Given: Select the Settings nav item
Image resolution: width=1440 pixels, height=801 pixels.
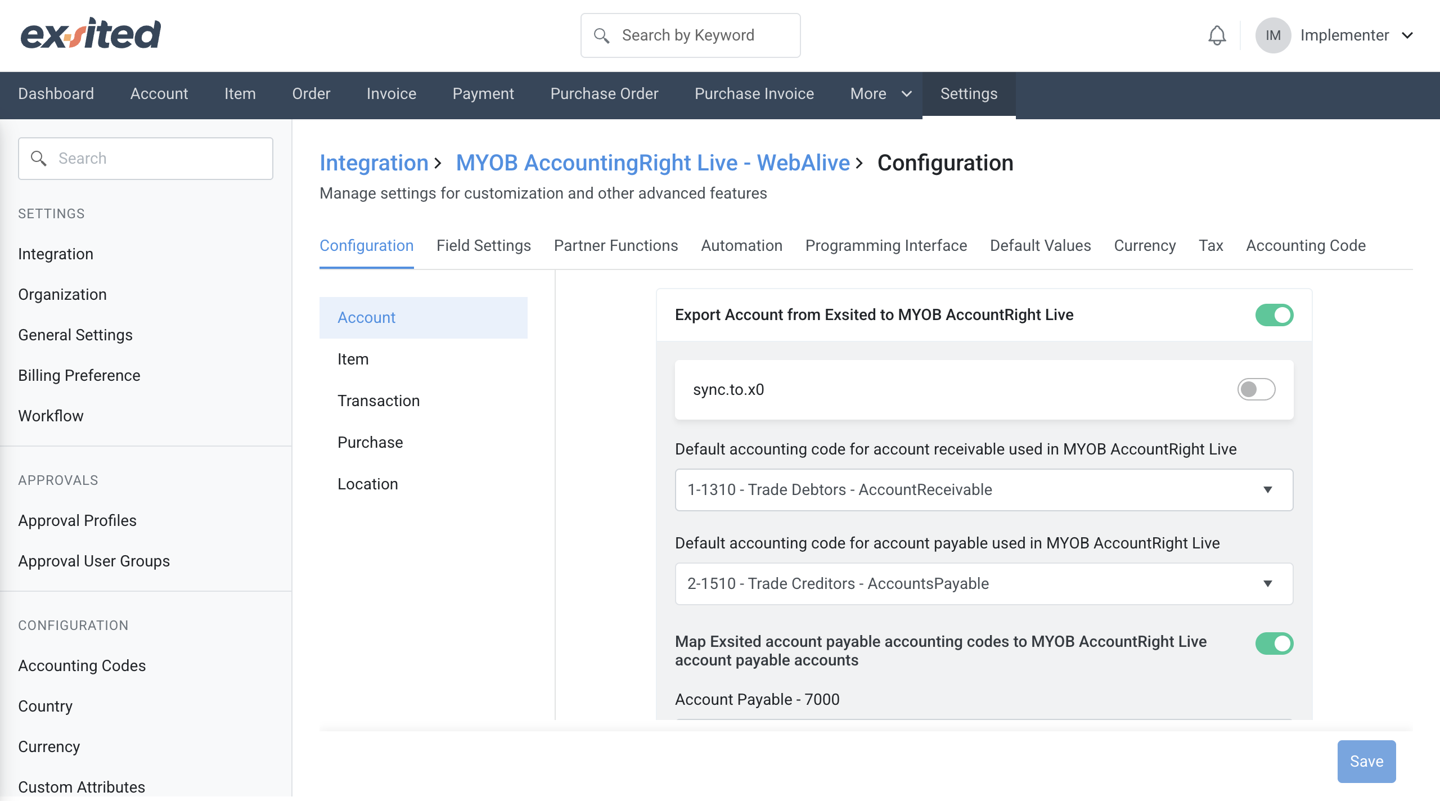Looking at the screenshot, I should pyautogui.click(x=969, y=94).
